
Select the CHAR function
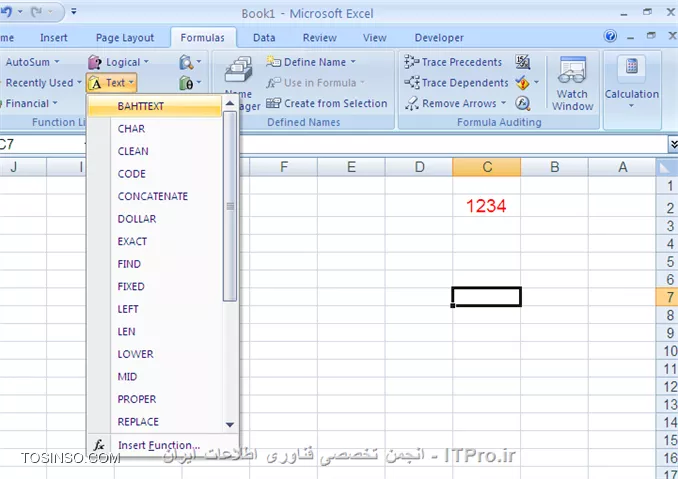[155, 129]
